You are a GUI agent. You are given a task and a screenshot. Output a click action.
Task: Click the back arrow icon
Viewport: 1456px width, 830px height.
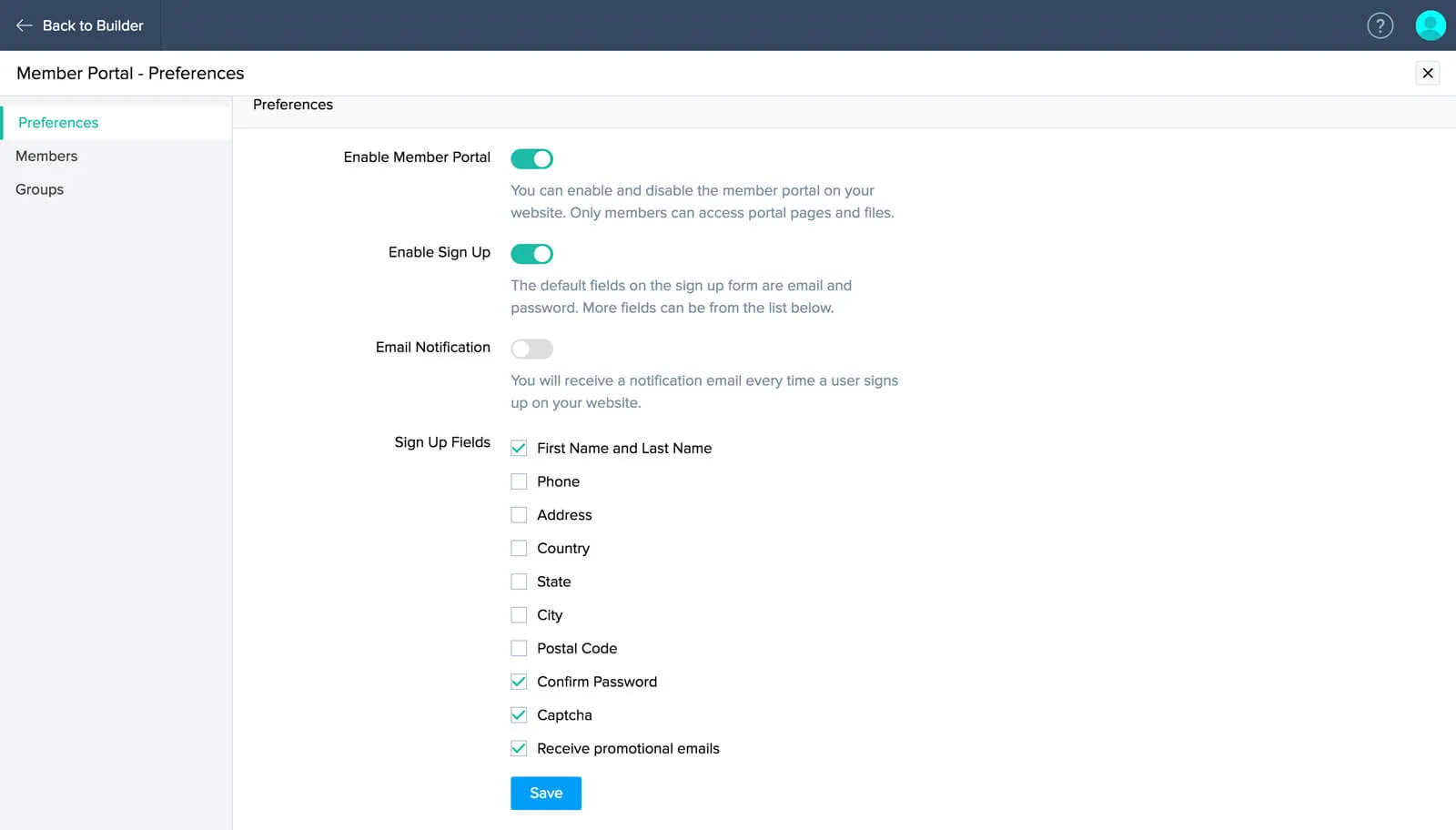pyautogui.click(x=25, y=25)
